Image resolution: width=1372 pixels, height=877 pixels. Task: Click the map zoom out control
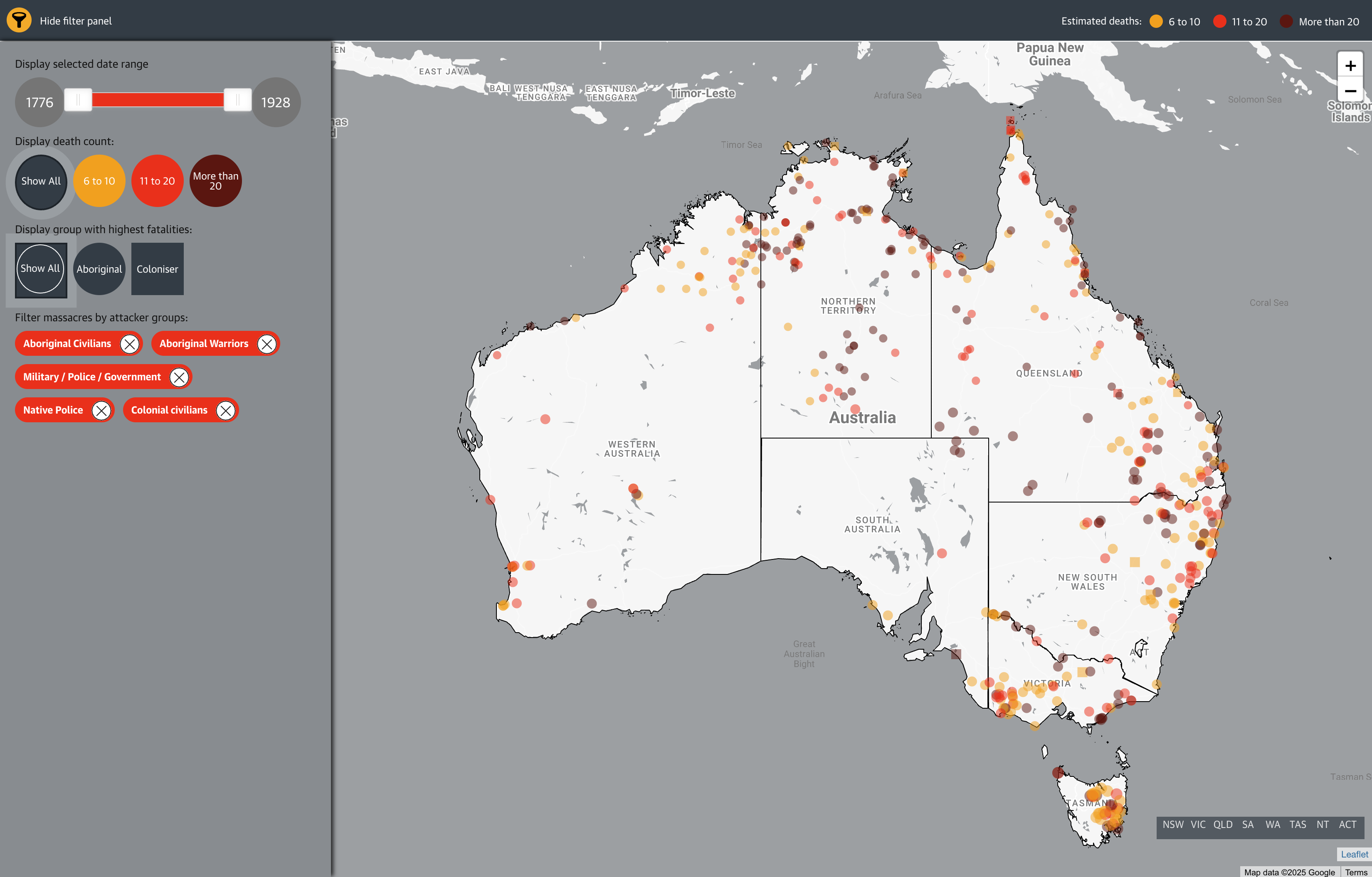point(1350,91)
